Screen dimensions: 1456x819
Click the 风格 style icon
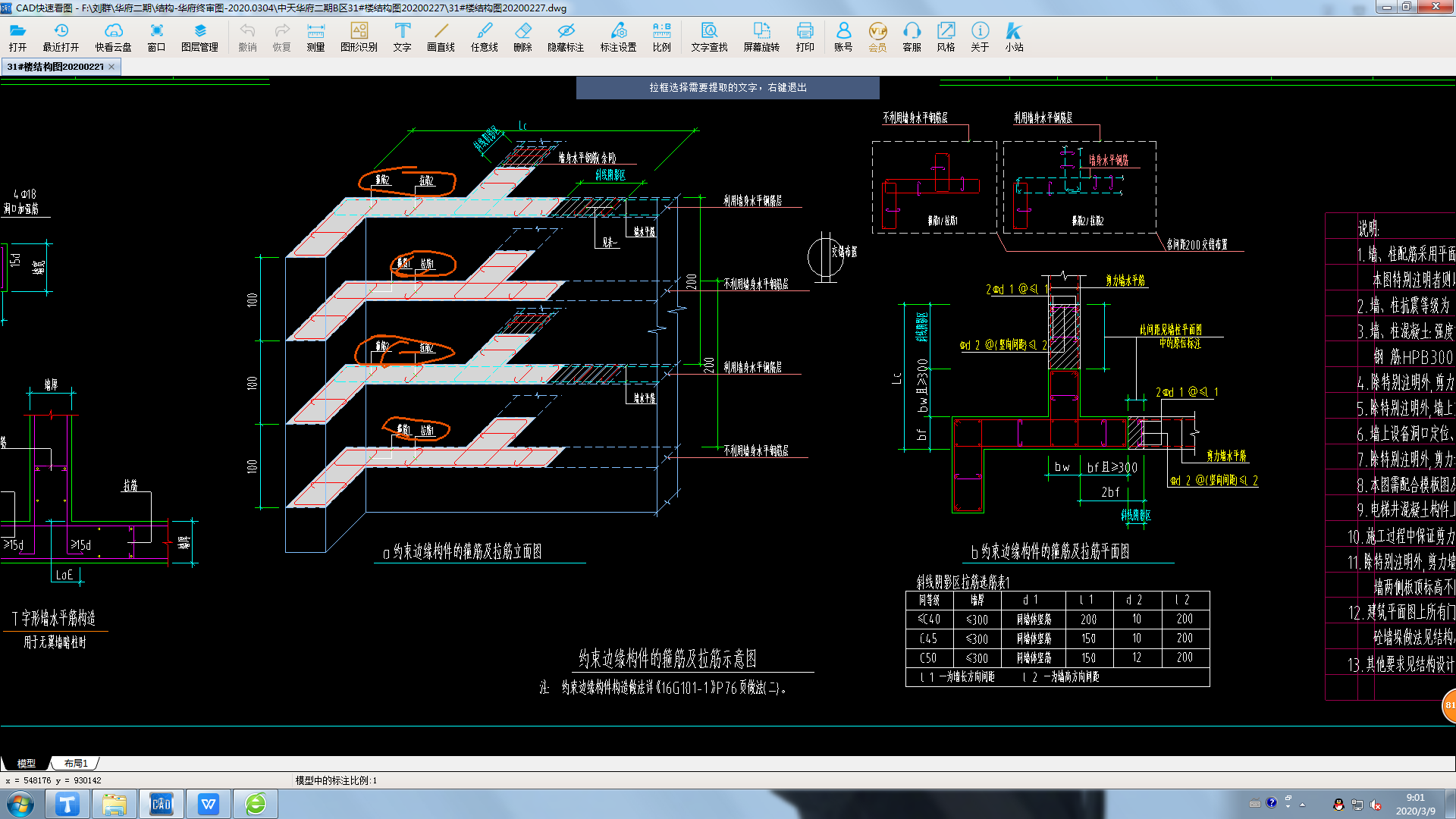946,37
